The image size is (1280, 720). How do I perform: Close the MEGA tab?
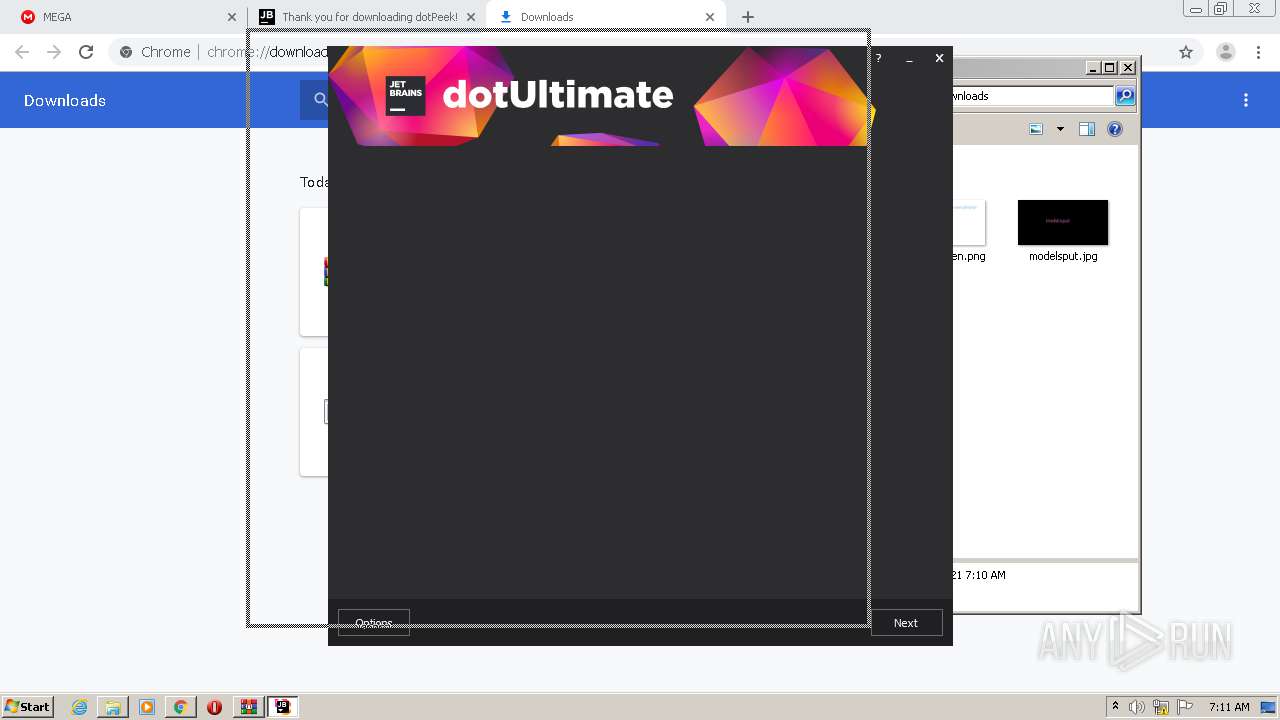tap(232, 17)
